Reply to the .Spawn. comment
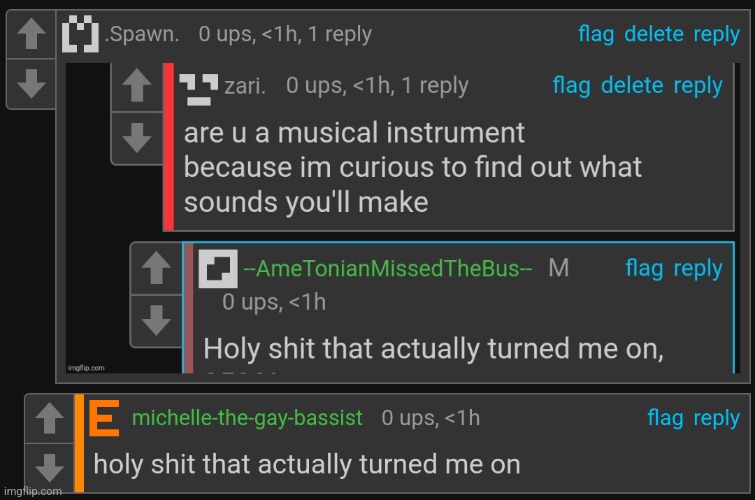The height and width of the screenshot is (500, 755). coord(716,34)
